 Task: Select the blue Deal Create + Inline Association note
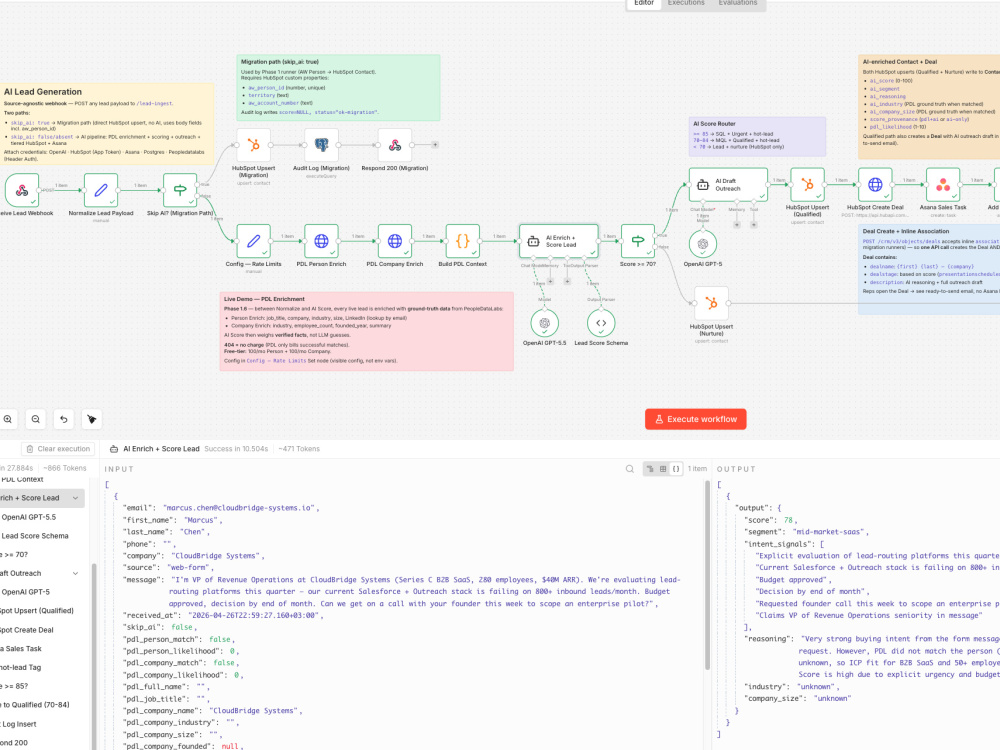coord(929,269)
